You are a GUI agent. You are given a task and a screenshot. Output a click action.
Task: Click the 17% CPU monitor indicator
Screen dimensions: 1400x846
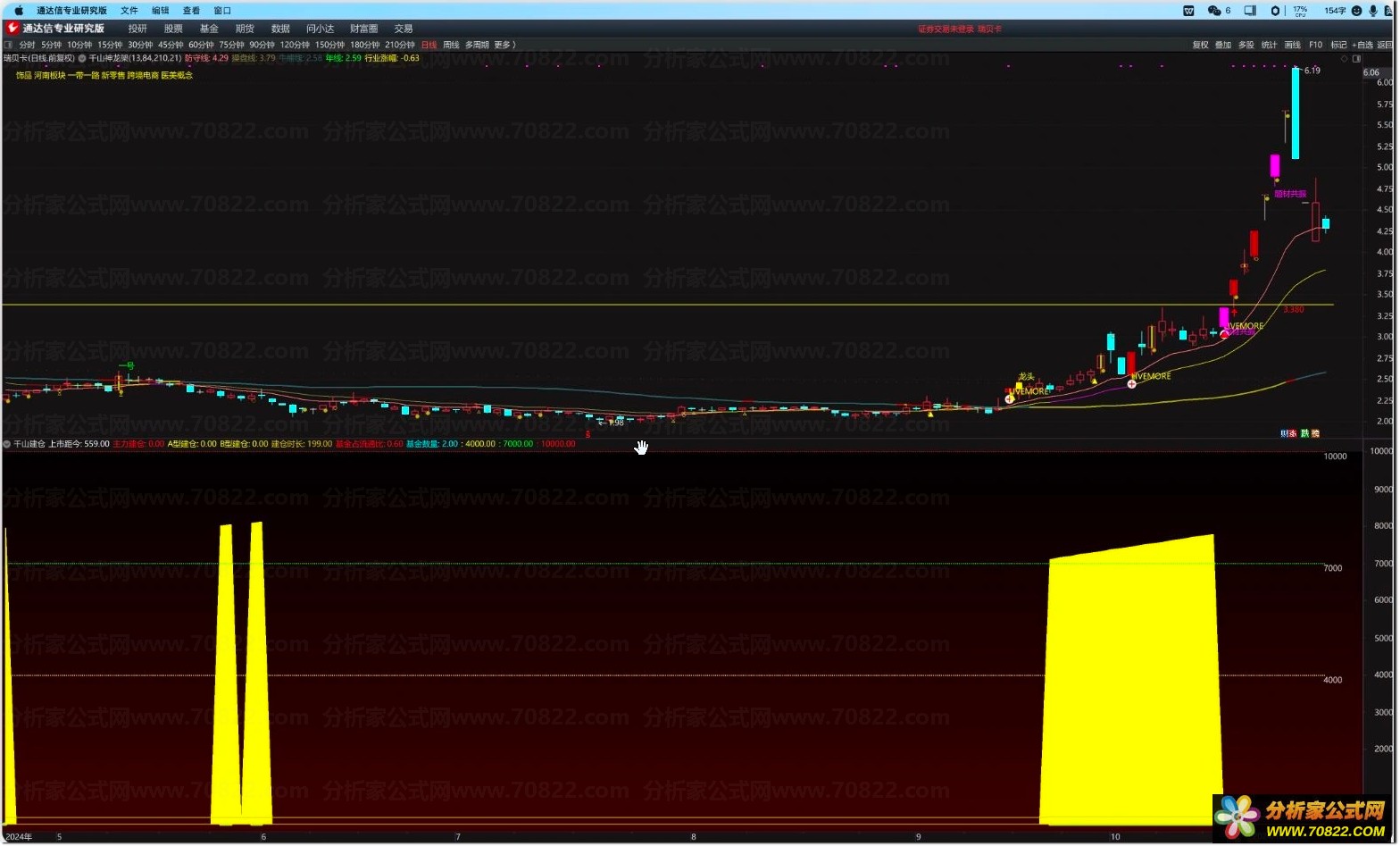point(1300,11)
